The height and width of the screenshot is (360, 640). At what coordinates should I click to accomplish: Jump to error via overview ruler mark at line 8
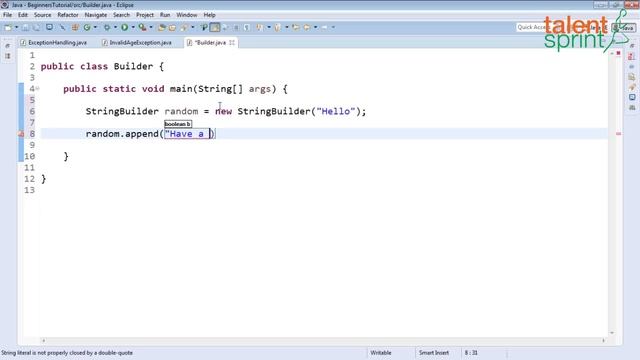tap(618, 133)
